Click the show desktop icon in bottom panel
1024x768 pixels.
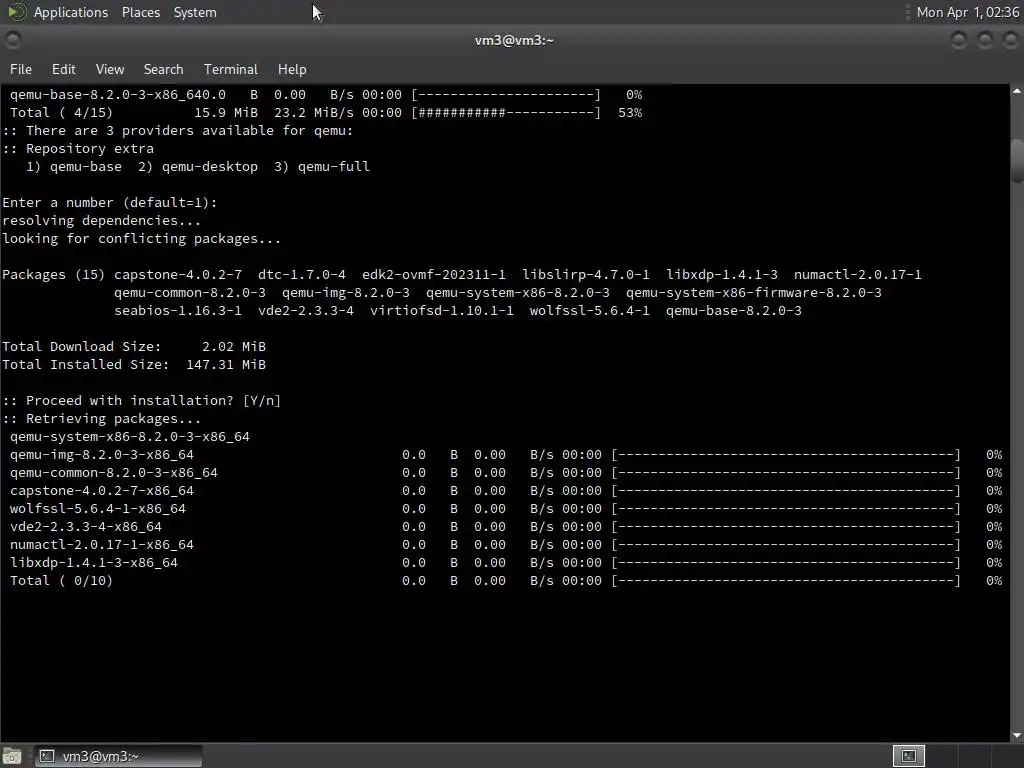pyautogui.click(x=12, y=756)
